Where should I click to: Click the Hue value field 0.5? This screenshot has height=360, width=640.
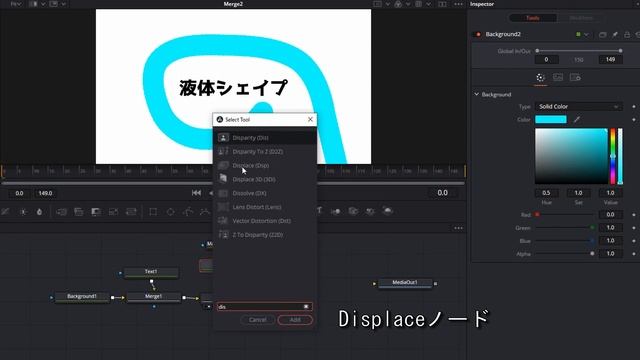point(546,193)
